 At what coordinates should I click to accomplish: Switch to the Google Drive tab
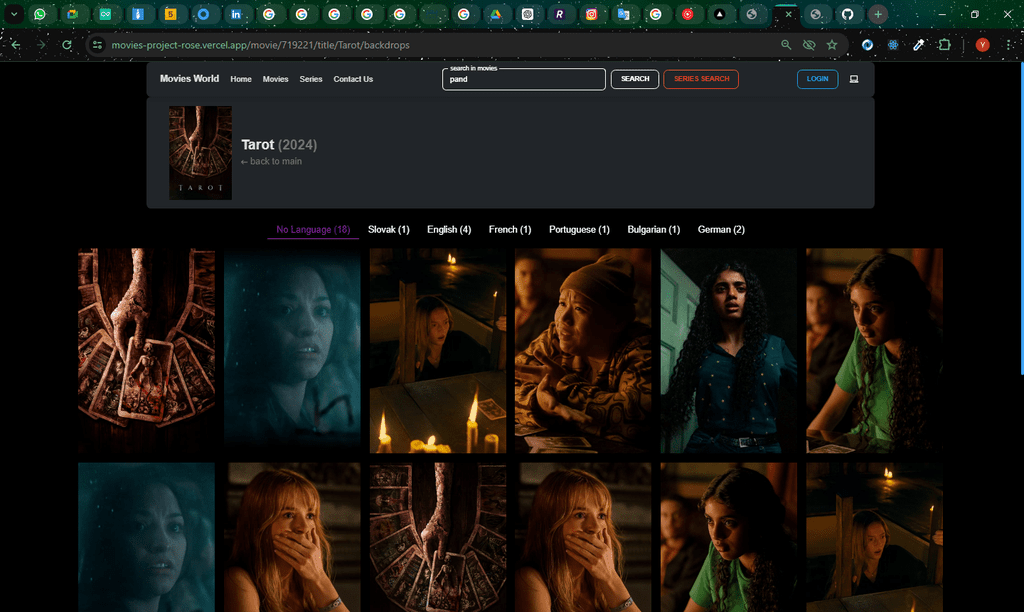[x=496, y=14]
